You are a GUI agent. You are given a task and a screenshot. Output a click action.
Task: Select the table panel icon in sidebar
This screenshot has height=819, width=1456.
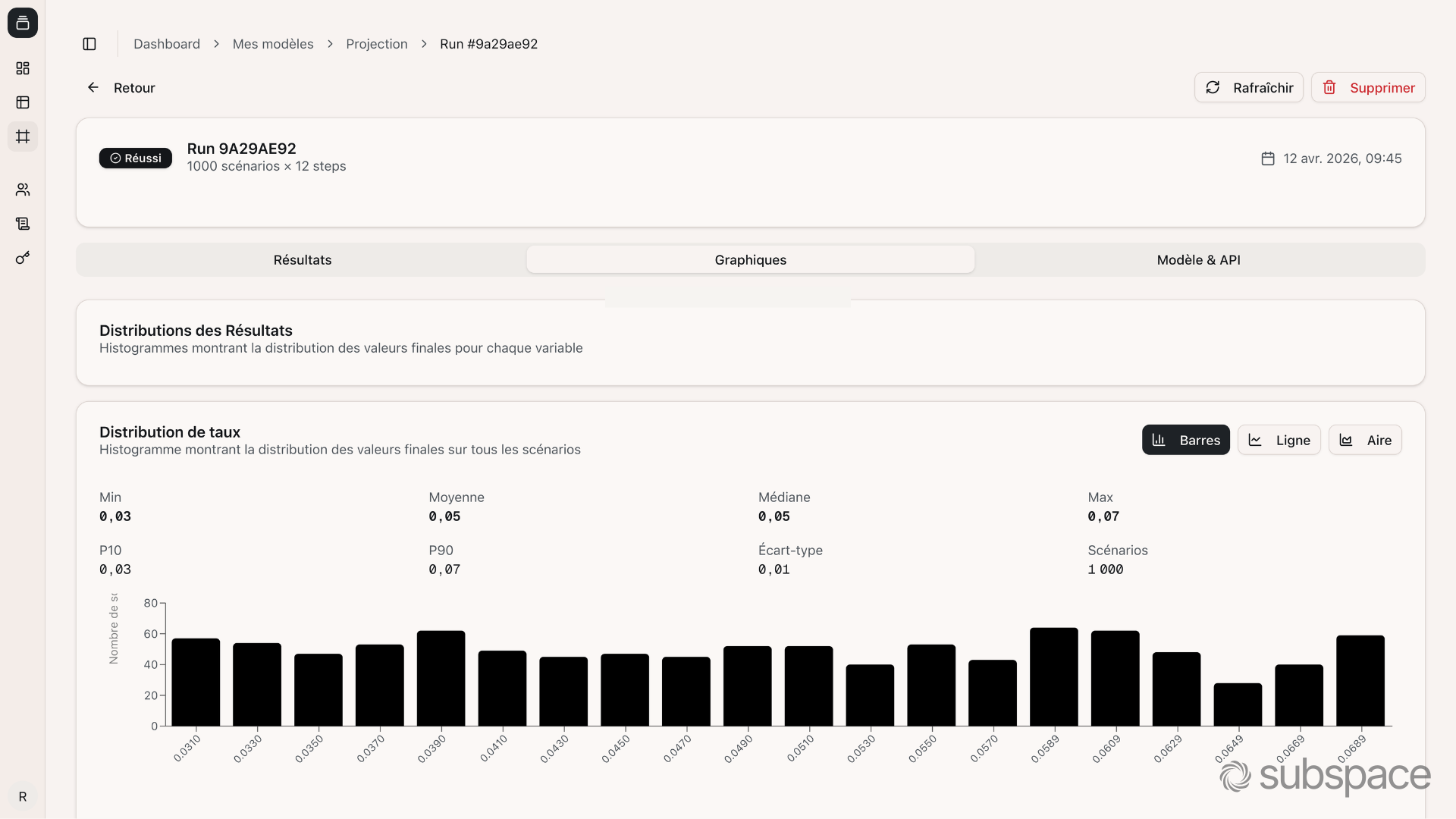23,102
